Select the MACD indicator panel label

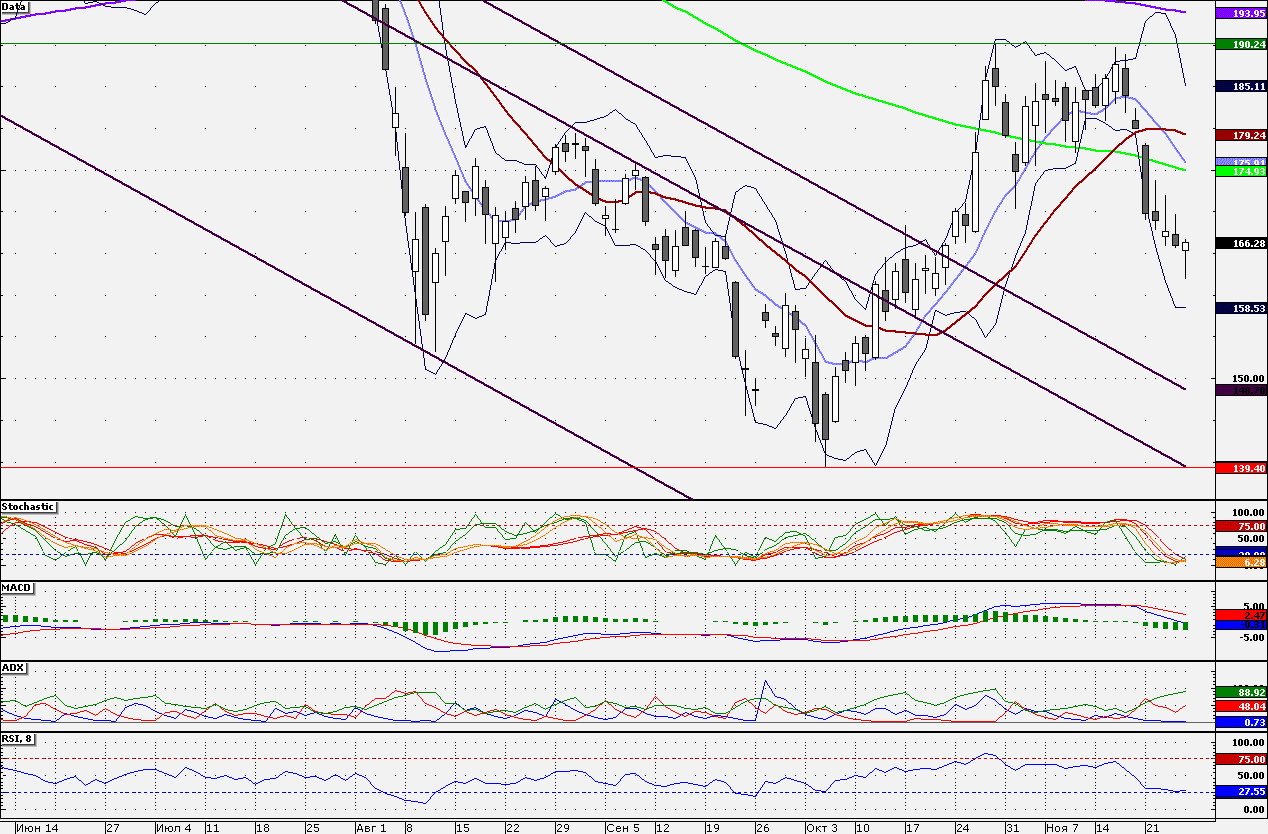click(16, 587)
